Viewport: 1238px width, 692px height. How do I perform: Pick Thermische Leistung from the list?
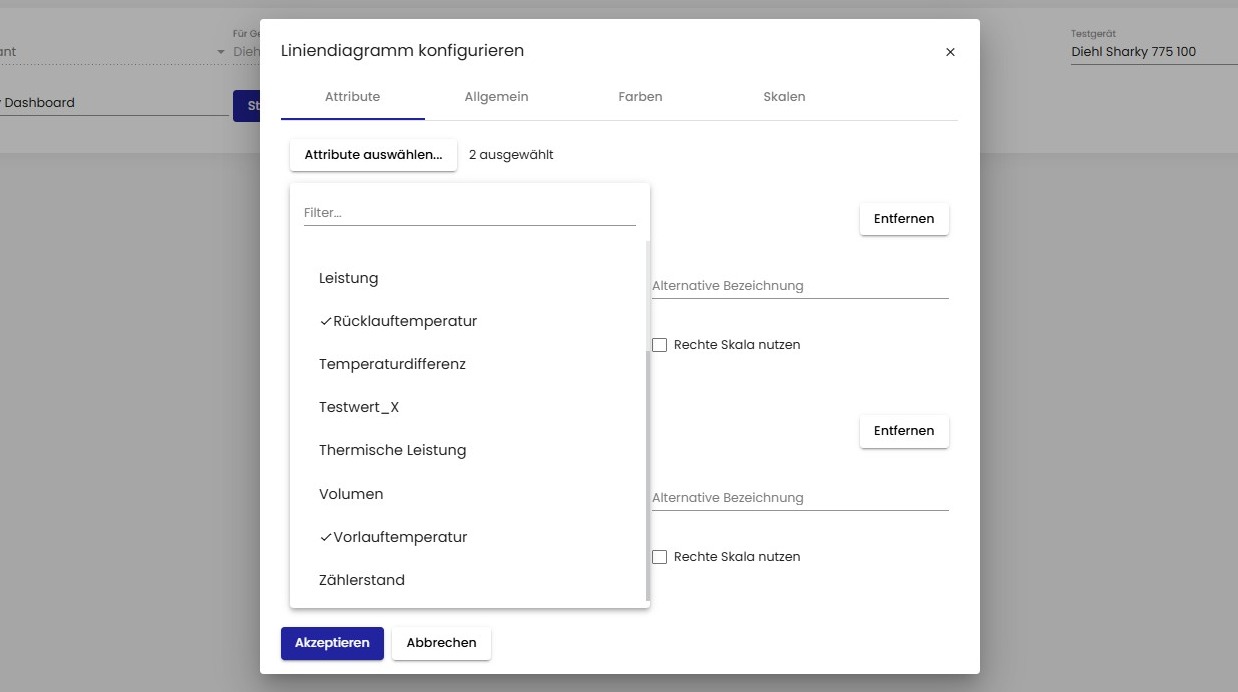pos(392,450)
